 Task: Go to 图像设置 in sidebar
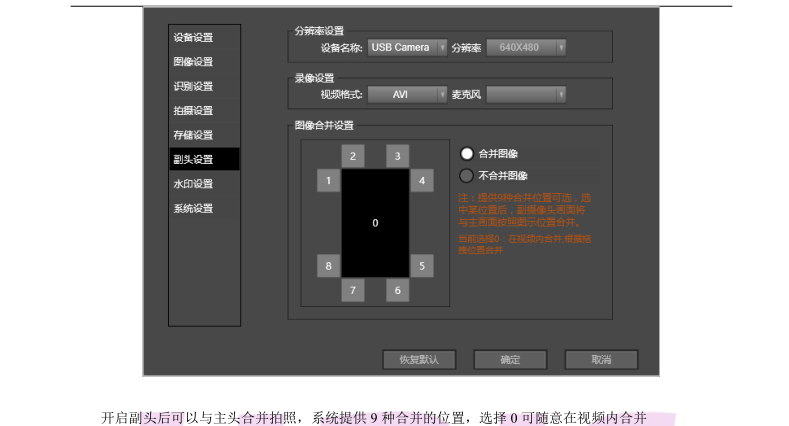tap(193, 62)
